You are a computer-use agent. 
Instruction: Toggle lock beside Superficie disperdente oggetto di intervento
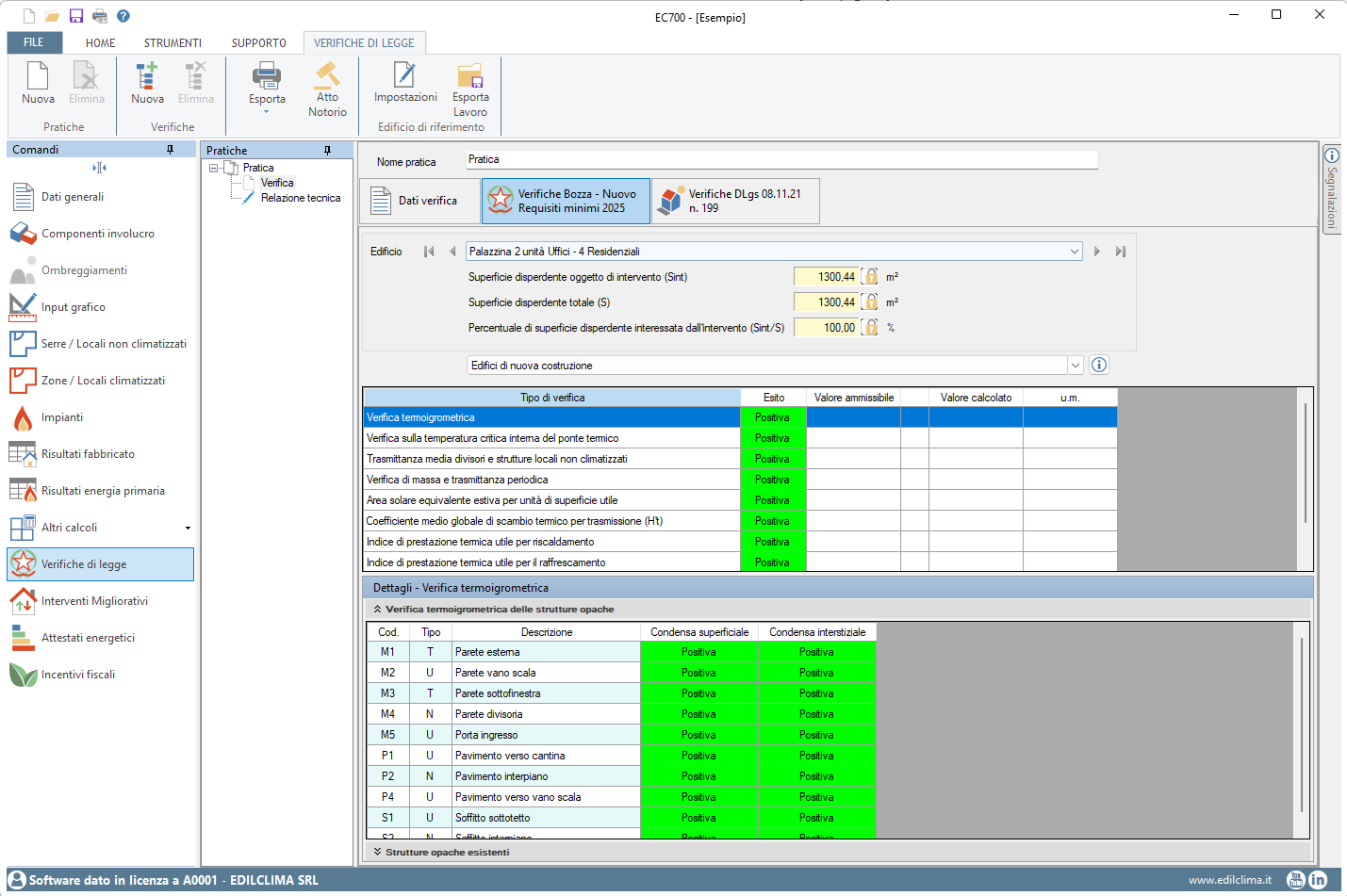point(871,276)
